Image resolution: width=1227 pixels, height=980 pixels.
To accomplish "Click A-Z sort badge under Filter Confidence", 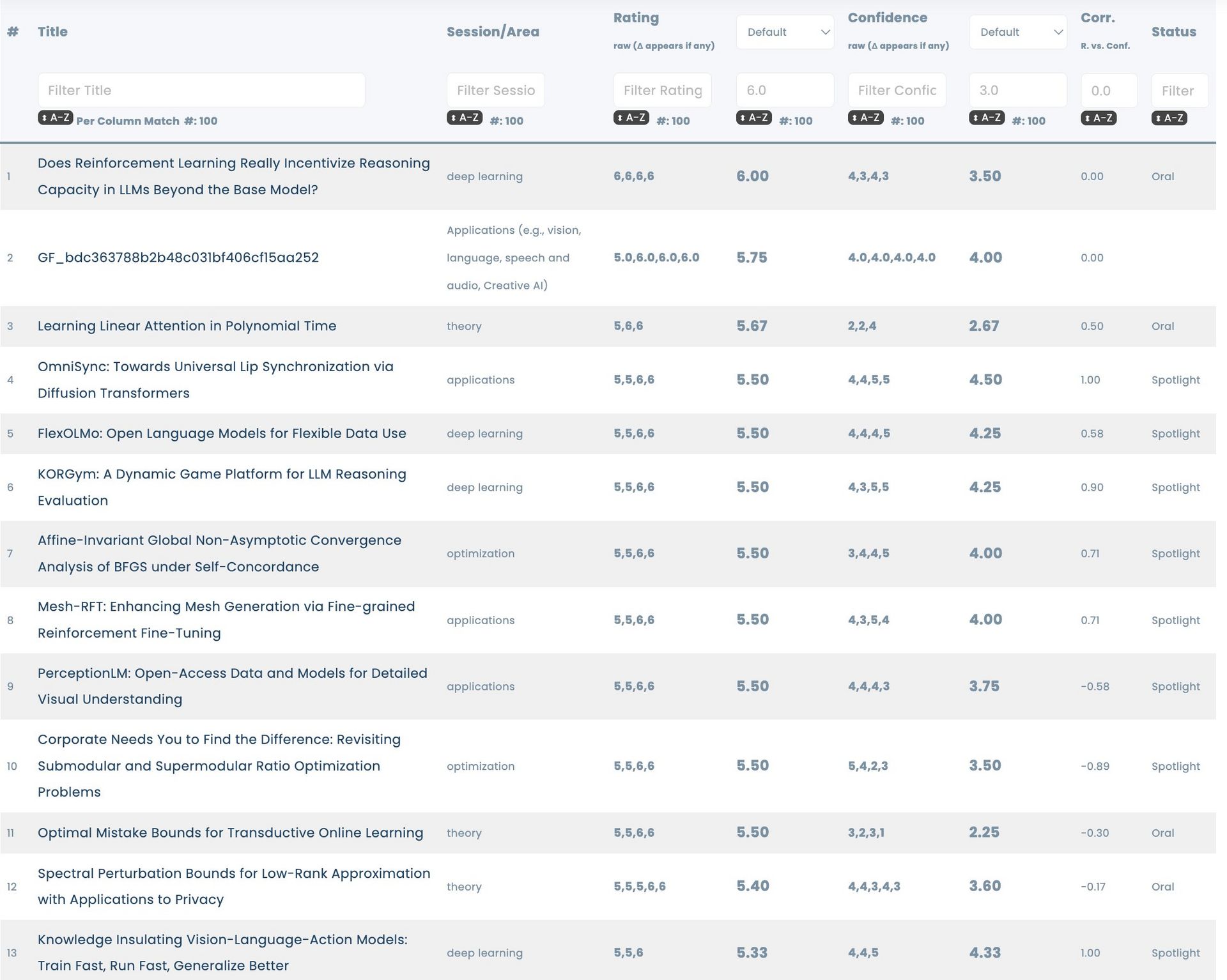I will pyautogui.click(x=865, y=118).
